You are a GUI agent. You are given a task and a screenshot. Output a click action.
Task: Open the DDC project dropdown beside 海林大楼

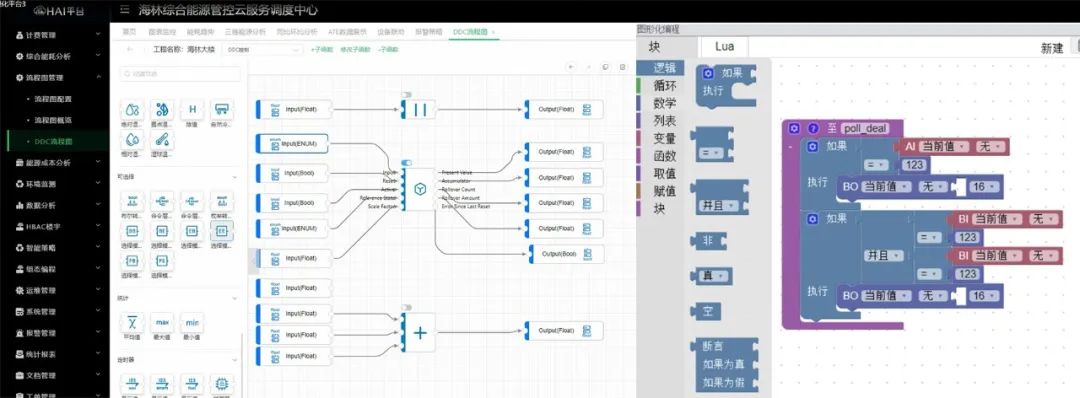pyautogui.click(x=263, y=50)
